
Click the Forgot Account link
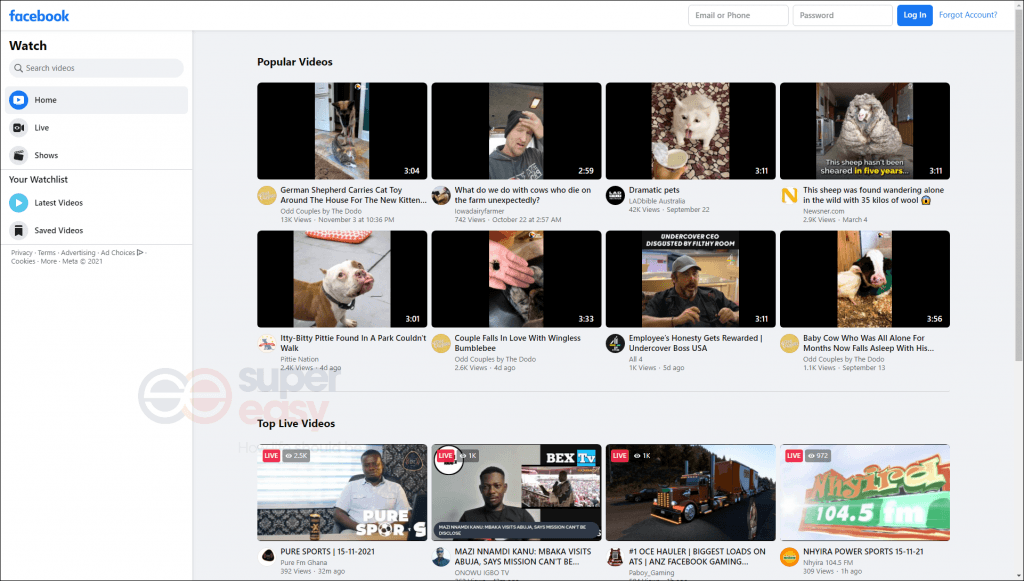(x=968, y=15)
